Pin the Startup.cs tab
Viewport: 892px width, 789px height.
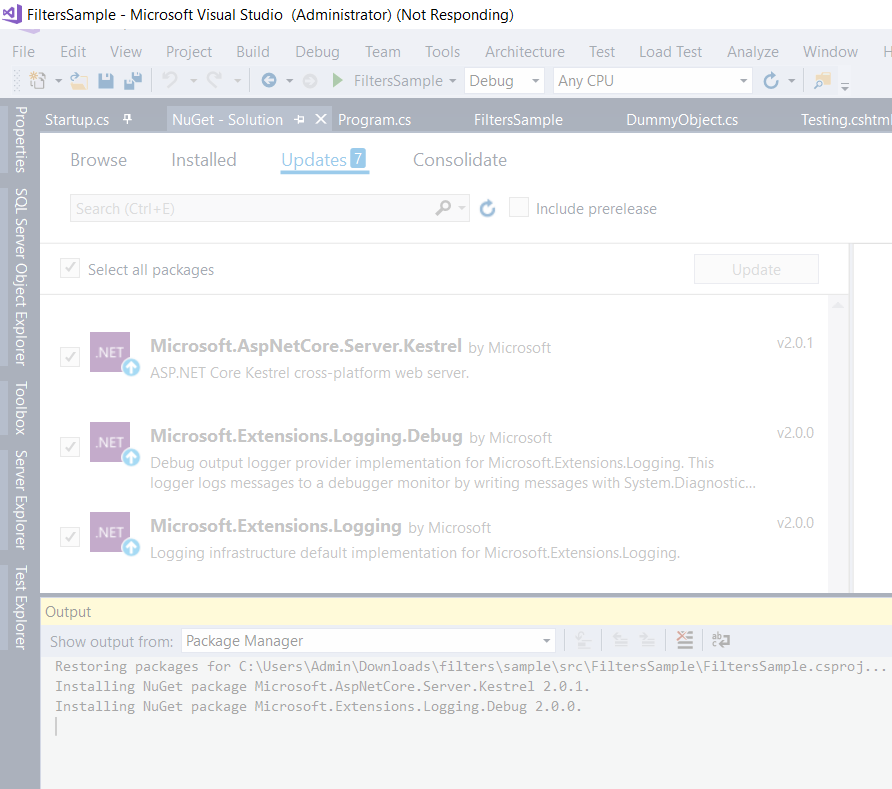[x=127, y=119]
